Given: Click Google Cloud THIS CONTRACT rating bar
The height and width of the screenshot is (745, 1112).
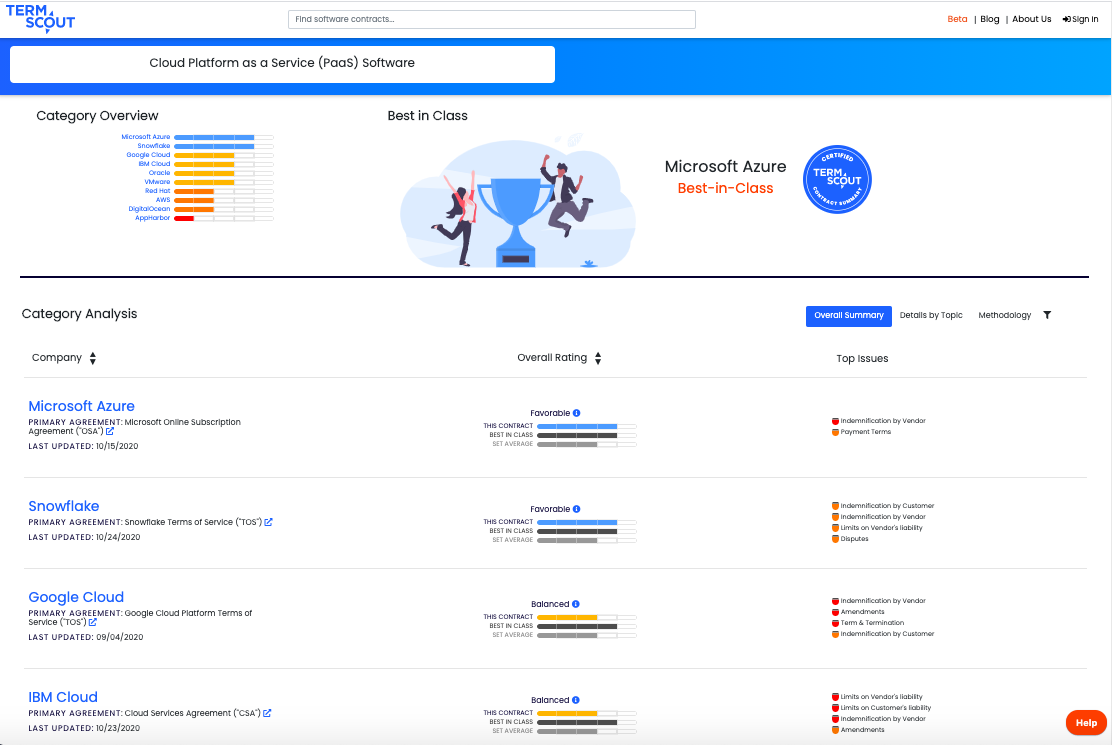Looking at the screenshot, I should click(586, 617).
